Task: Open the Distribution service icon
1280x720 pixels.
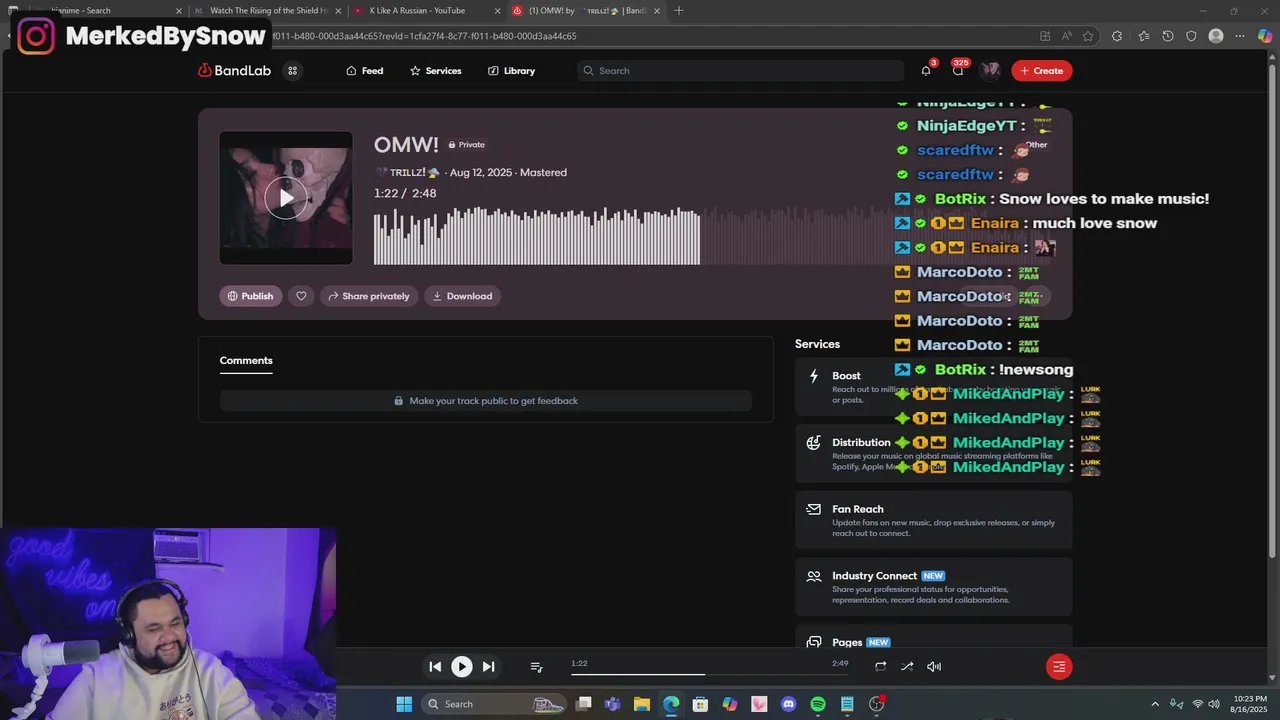Action: pos(814,443)
